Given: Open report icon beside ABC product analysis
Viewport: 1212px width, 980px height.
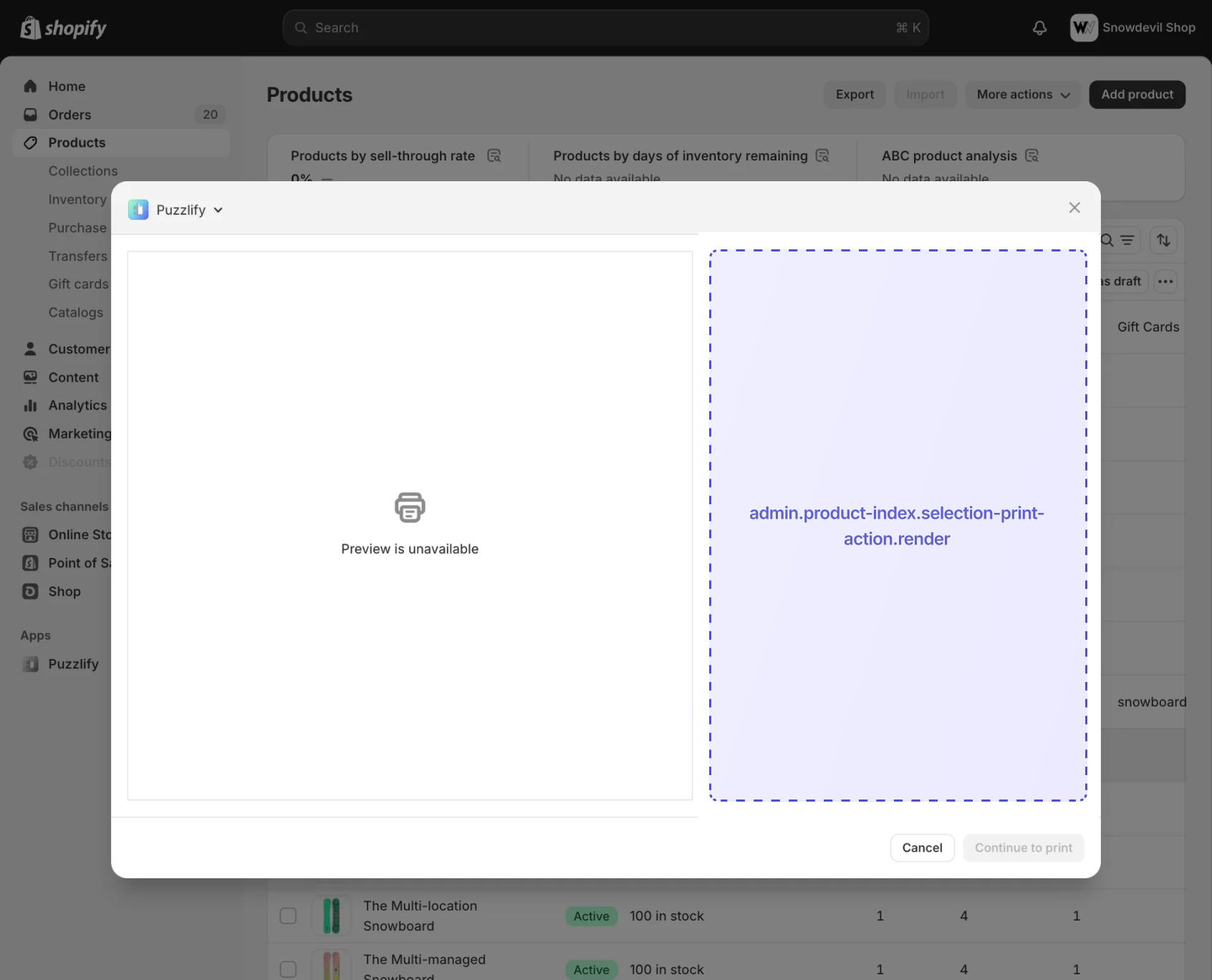Looking at the screenshot, I should pos(1031,155).
